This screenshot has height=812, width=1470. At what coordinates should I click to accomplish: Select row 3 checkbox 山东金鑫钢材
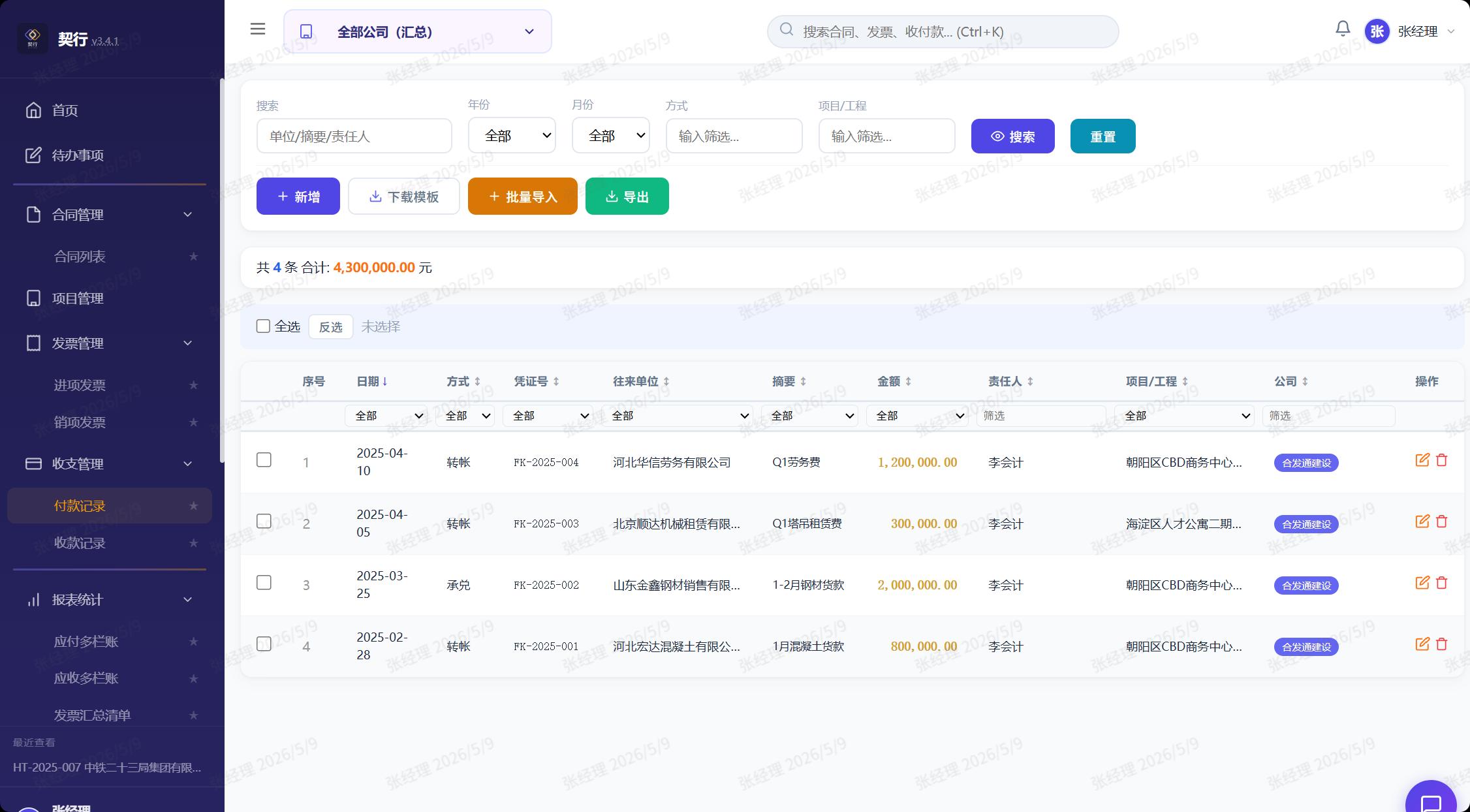(x=264, y=583)
